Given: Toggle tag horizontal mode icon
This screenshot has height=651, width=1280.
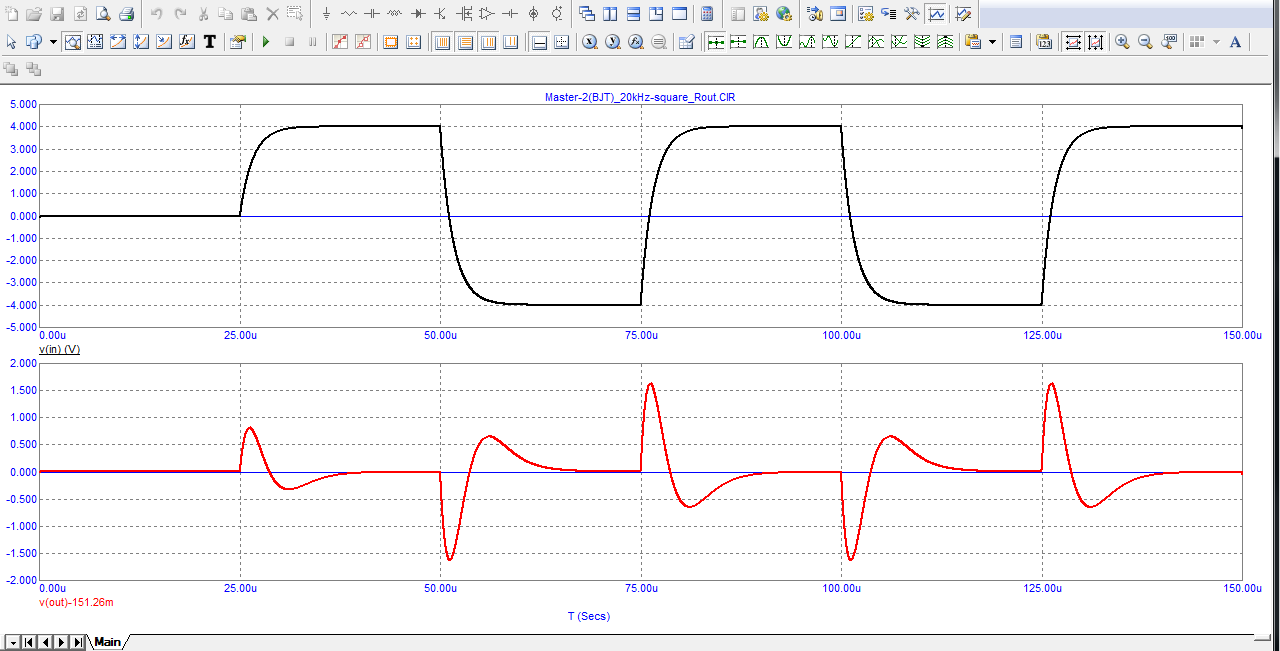Looking at the screenshot, I should 119,42.
